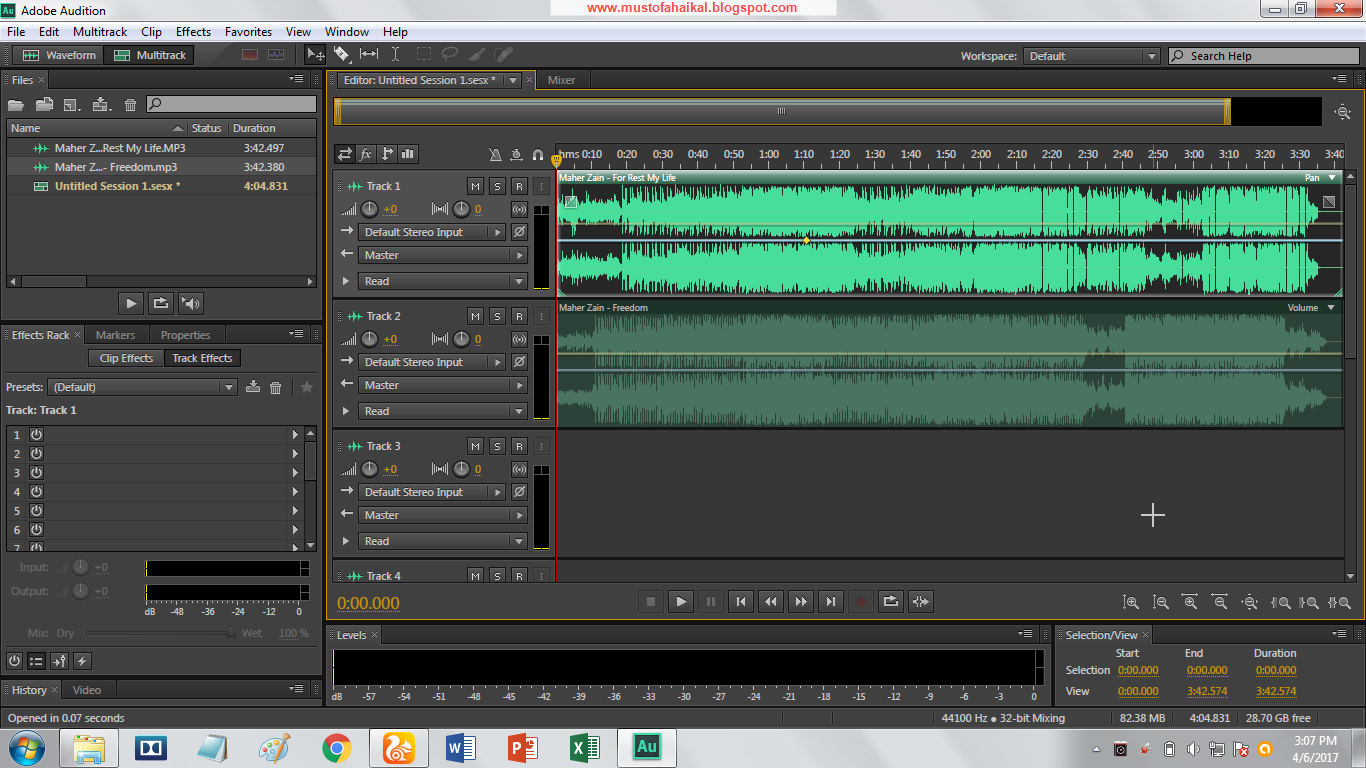
Task: Toggle Auto-Play in the Files panel preview
Action: point(190,303)
